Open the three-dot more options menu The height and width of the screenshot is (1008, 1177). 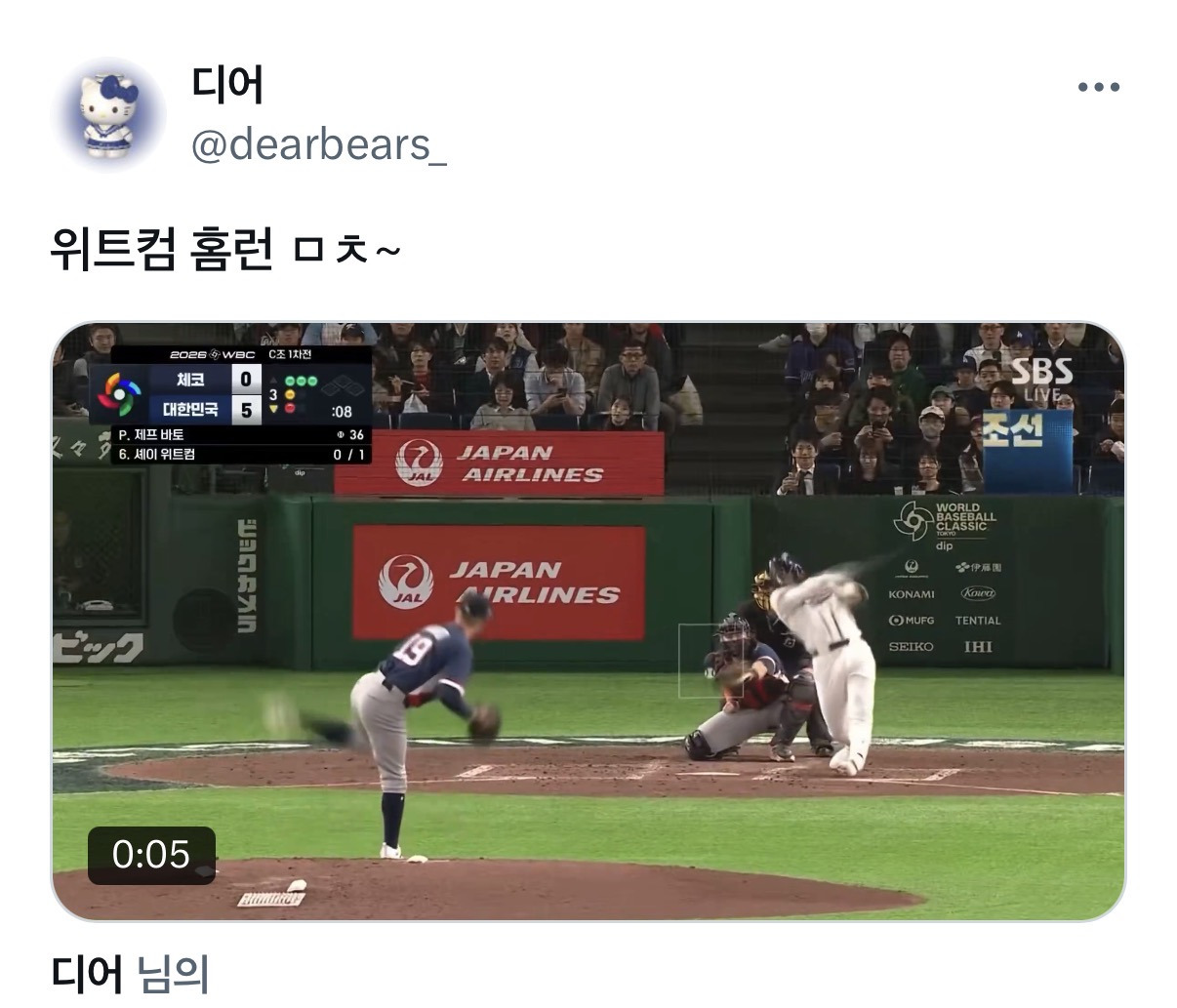coord(1098,88)
